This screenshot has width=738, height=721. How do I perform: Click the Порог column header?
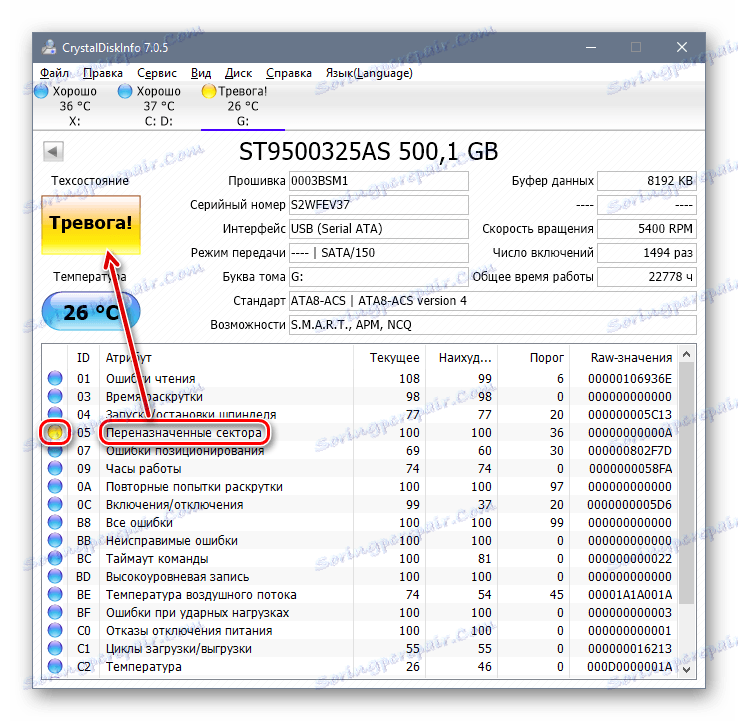(x=534, y=358)
